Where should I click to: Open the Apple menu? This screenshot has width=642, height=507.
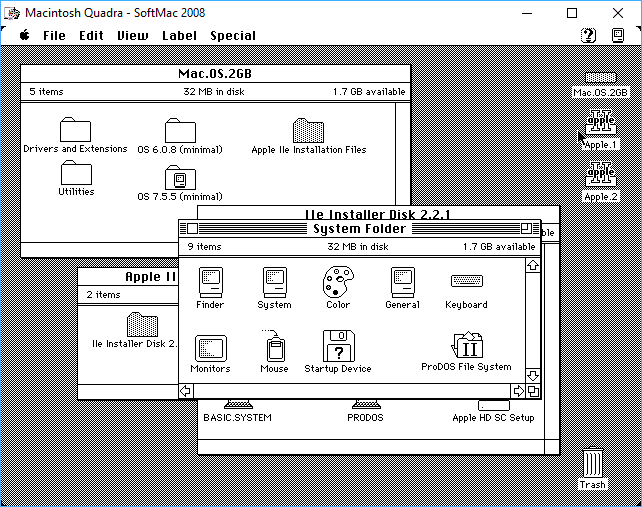click(25, 35)
